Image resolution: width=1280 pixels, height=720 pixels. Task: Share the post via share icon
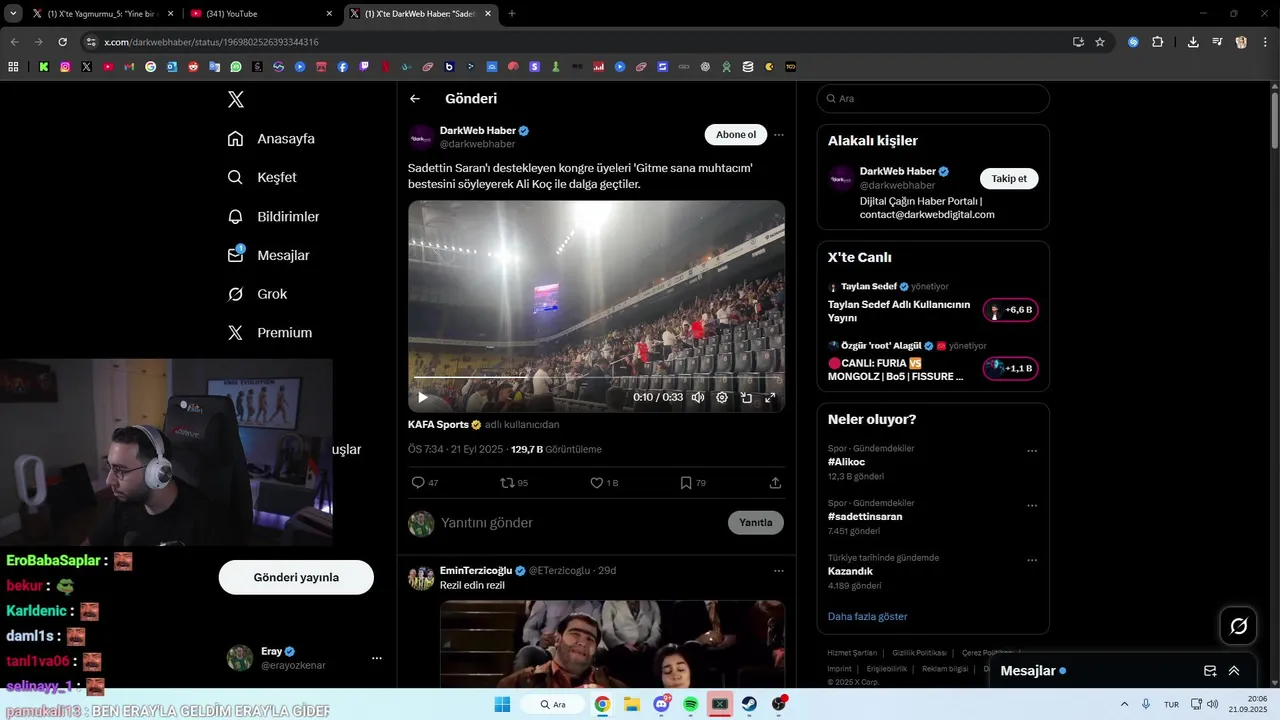pyautogui.click(x=775, y=483)
